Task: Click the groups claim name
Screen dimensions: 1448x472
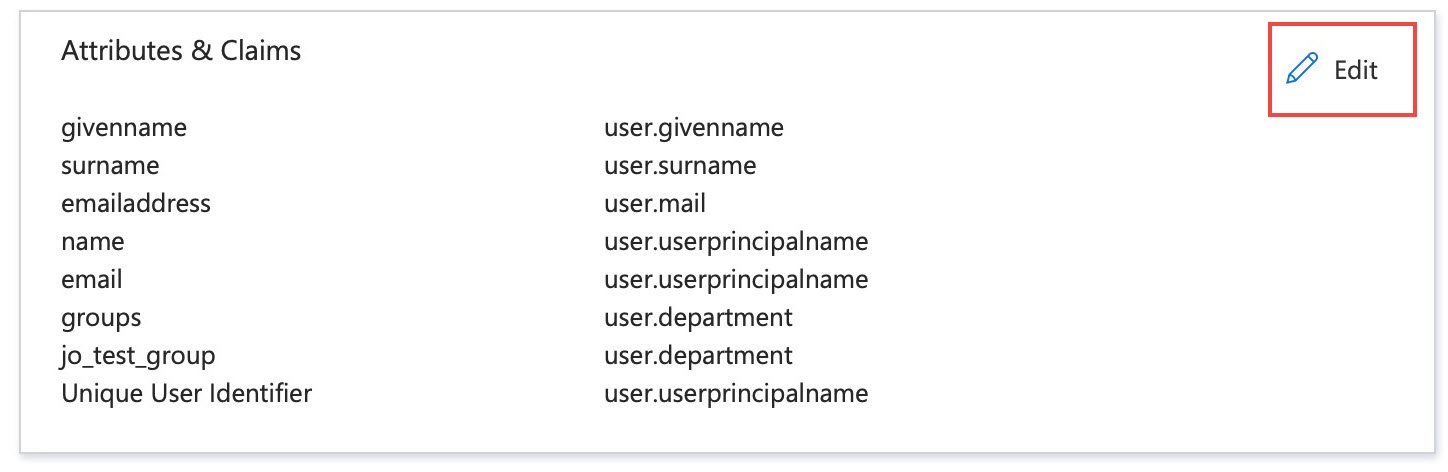Action: point(101,318)
